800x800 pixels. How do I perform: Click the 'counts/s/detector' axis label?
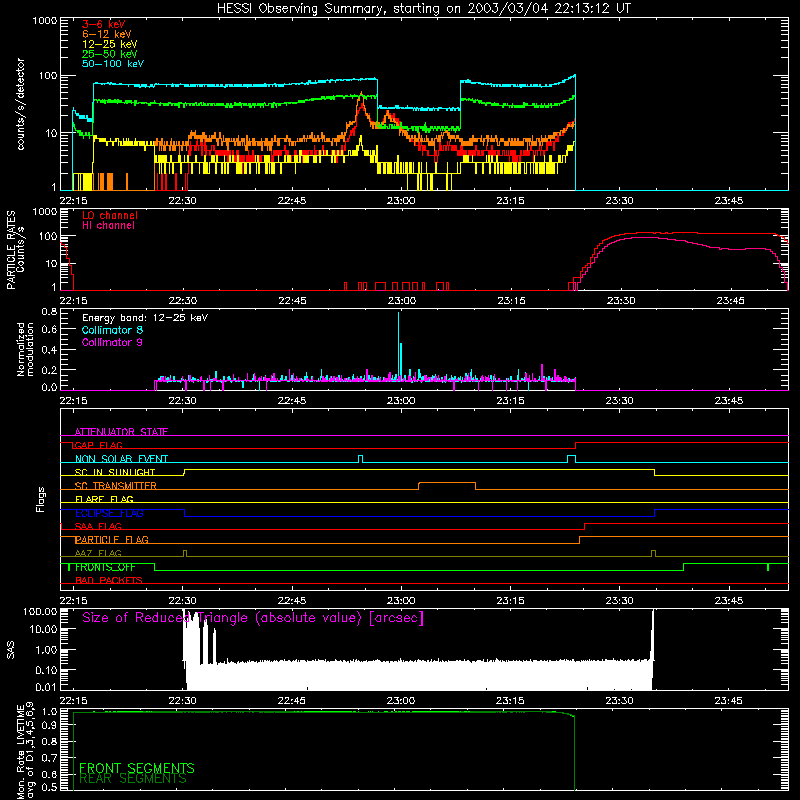coord(20,104)
